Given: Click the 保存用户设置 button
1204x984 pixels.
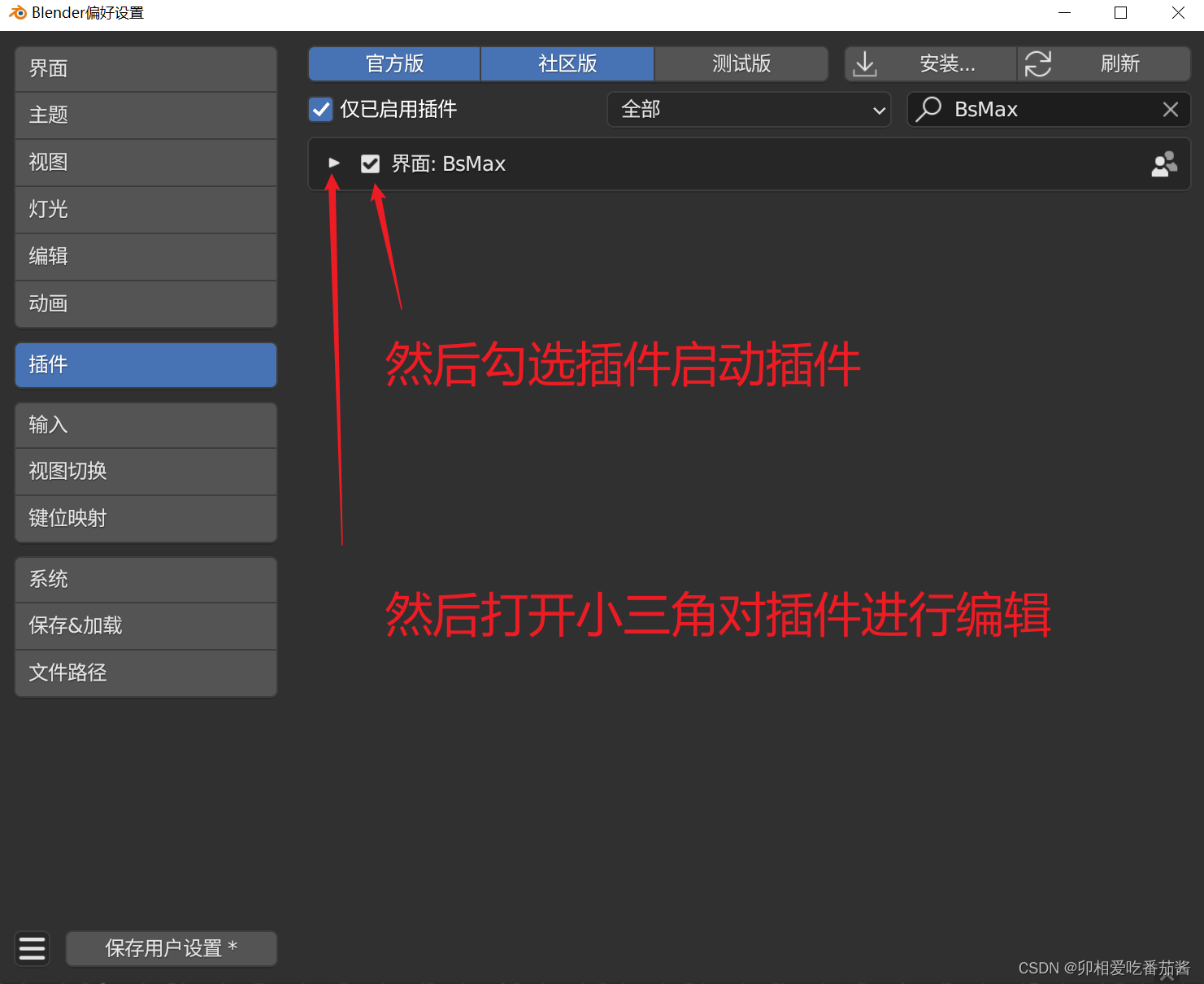Looking at the screenshot, I should click(x=172, y=948).
